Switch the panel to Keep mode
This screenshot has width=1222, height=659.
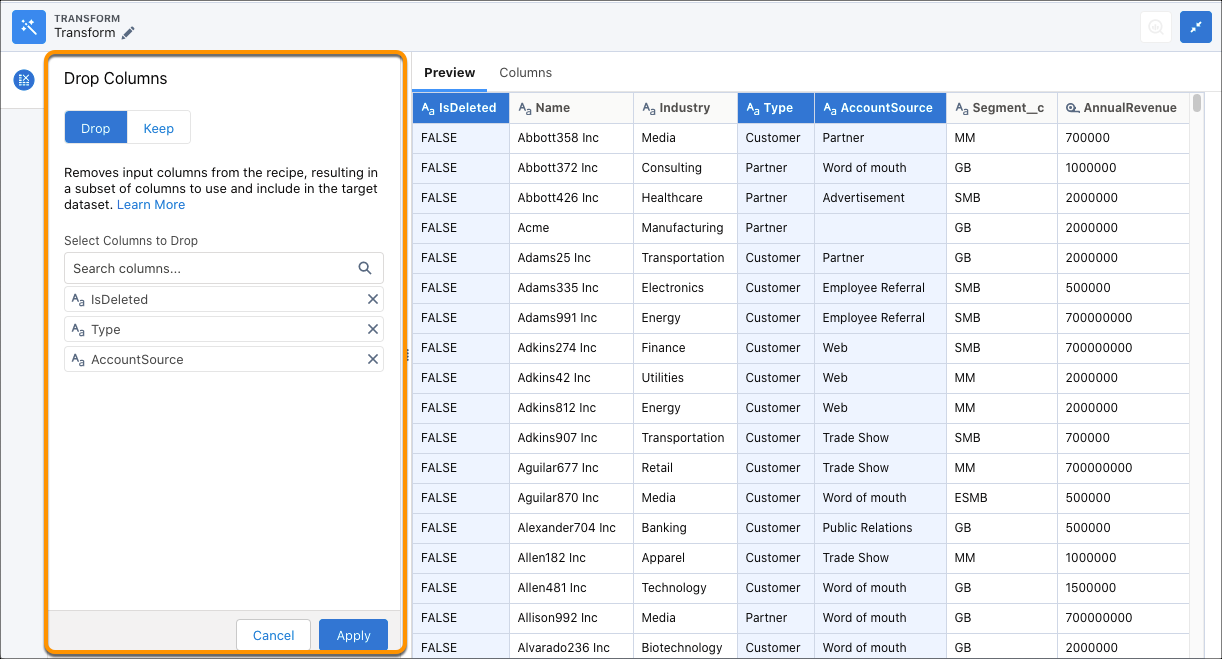point(158,127)
